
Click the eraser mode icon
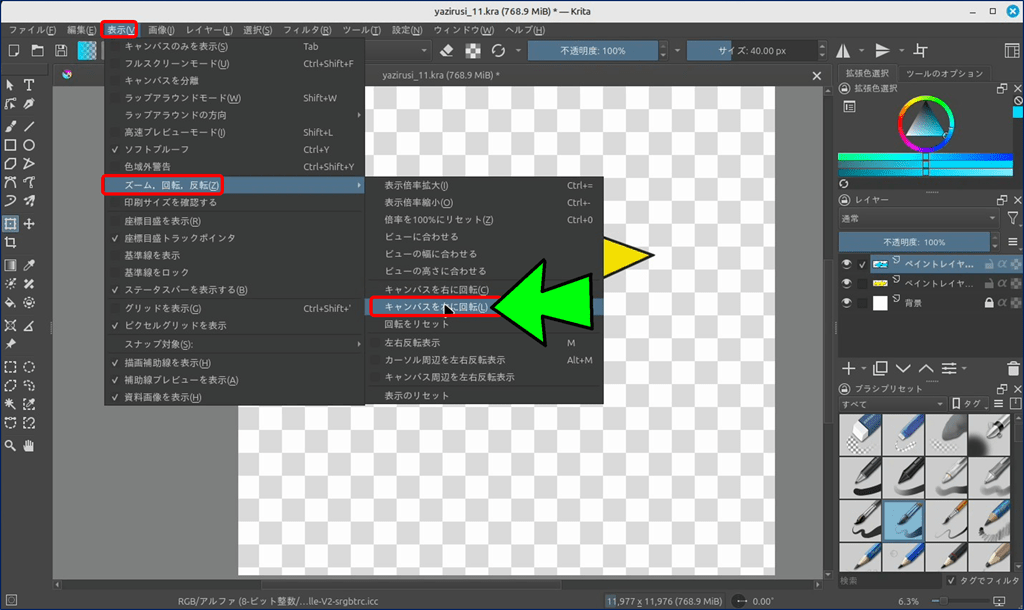[x=447, y=50]
